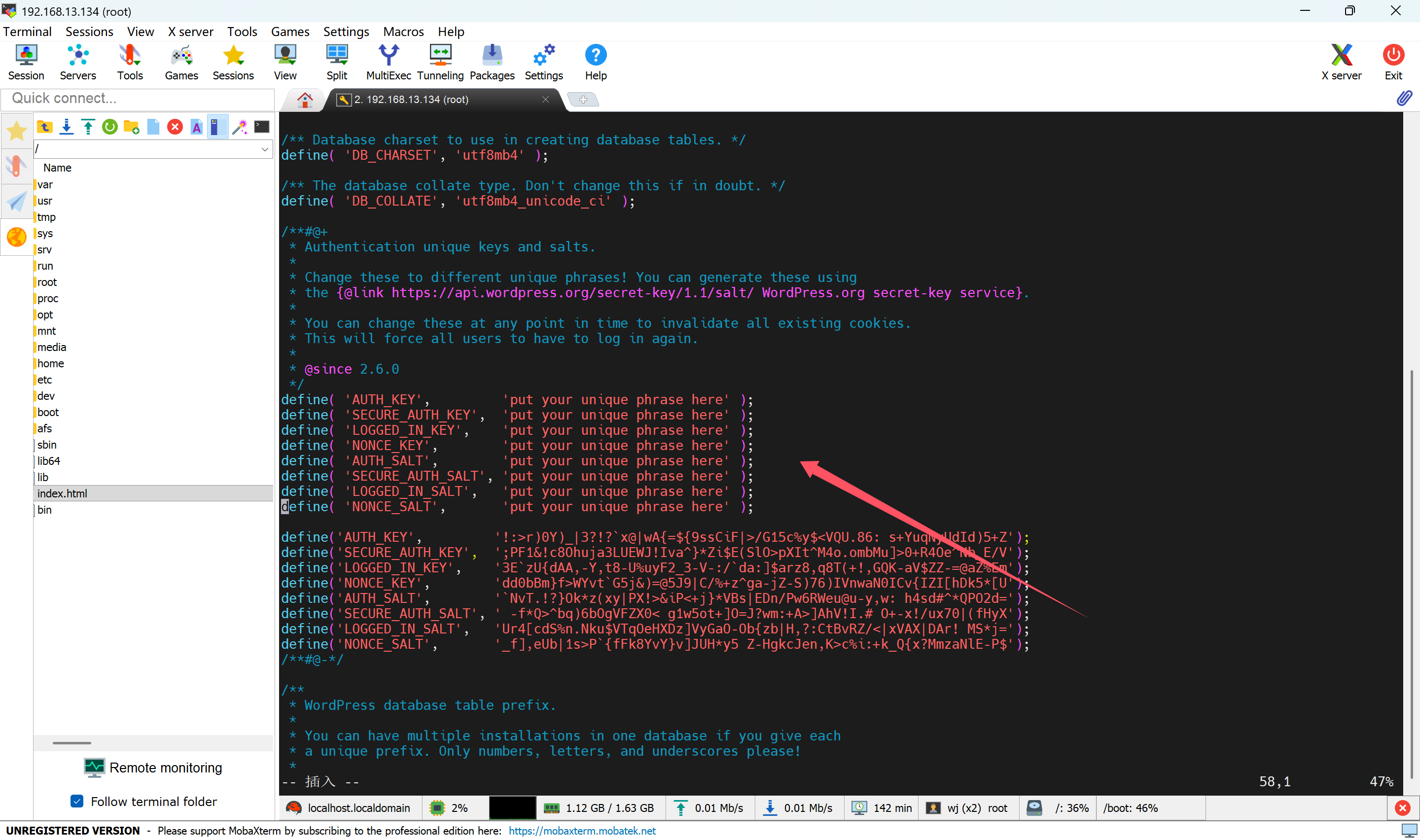Create a new file in SFTP browser

coord(153,127)
